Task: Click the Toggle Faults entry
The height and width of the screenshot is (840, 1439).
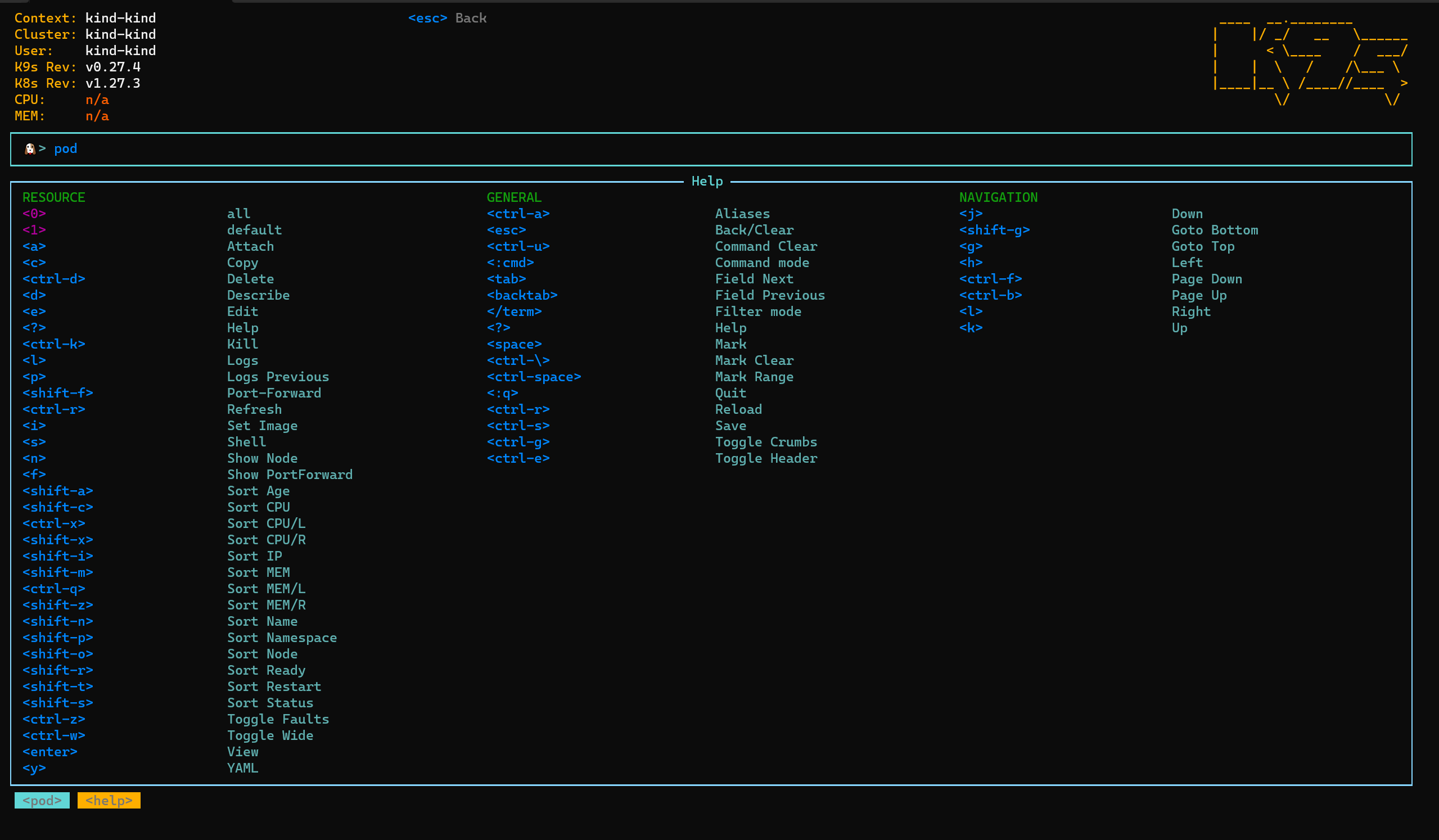Action: point(278,720)
